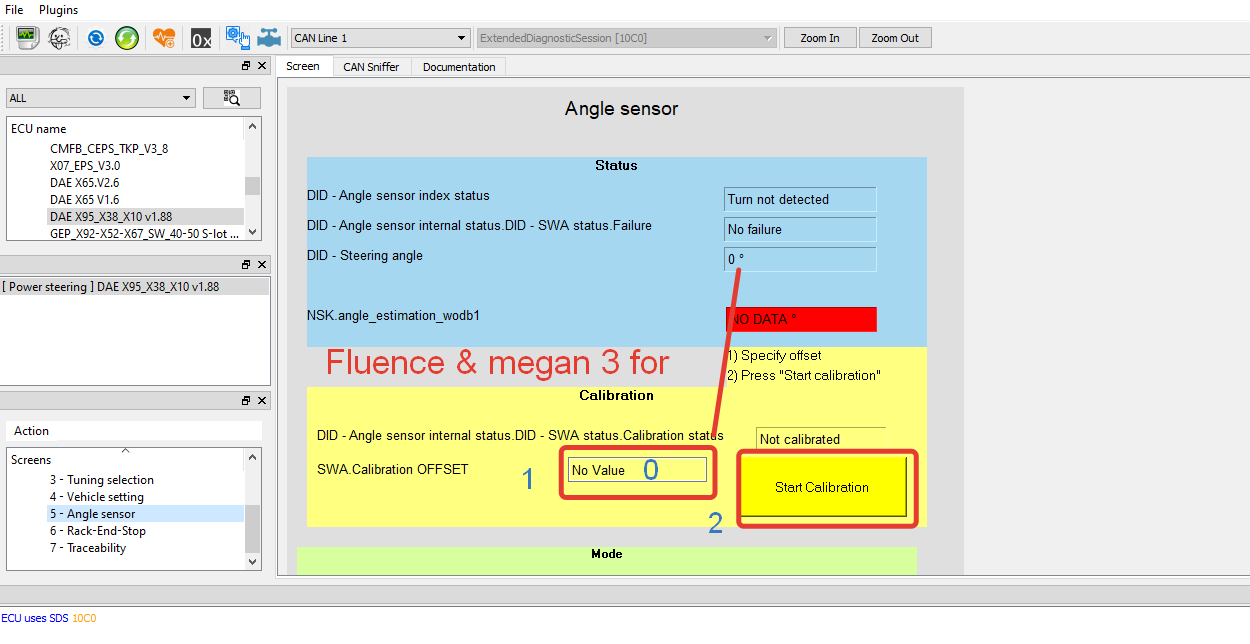The width and height of the screenshot is (1250, 644).
Task: Click the ECU search icon above the list
Action: click(231, 97)
